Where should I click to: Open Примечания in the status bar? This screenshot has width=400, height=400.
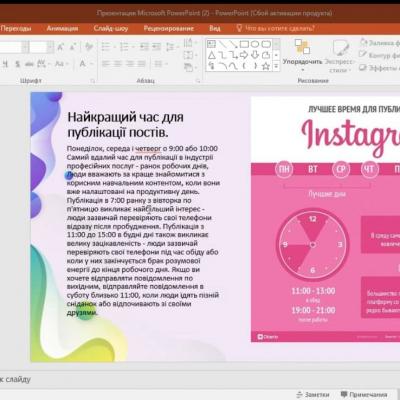tap(364, 395)
